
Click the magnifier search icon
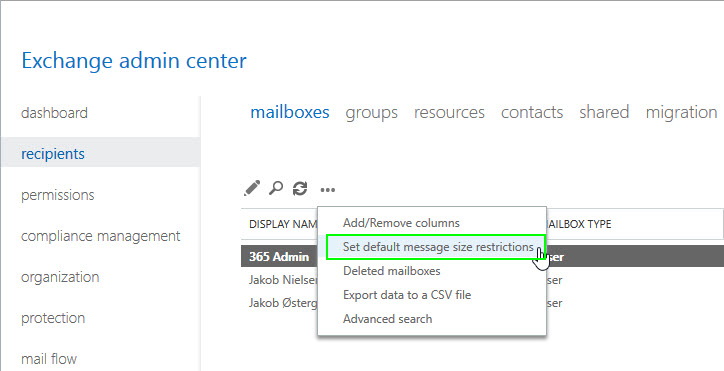pyautogui.click(x=276, y=188)
